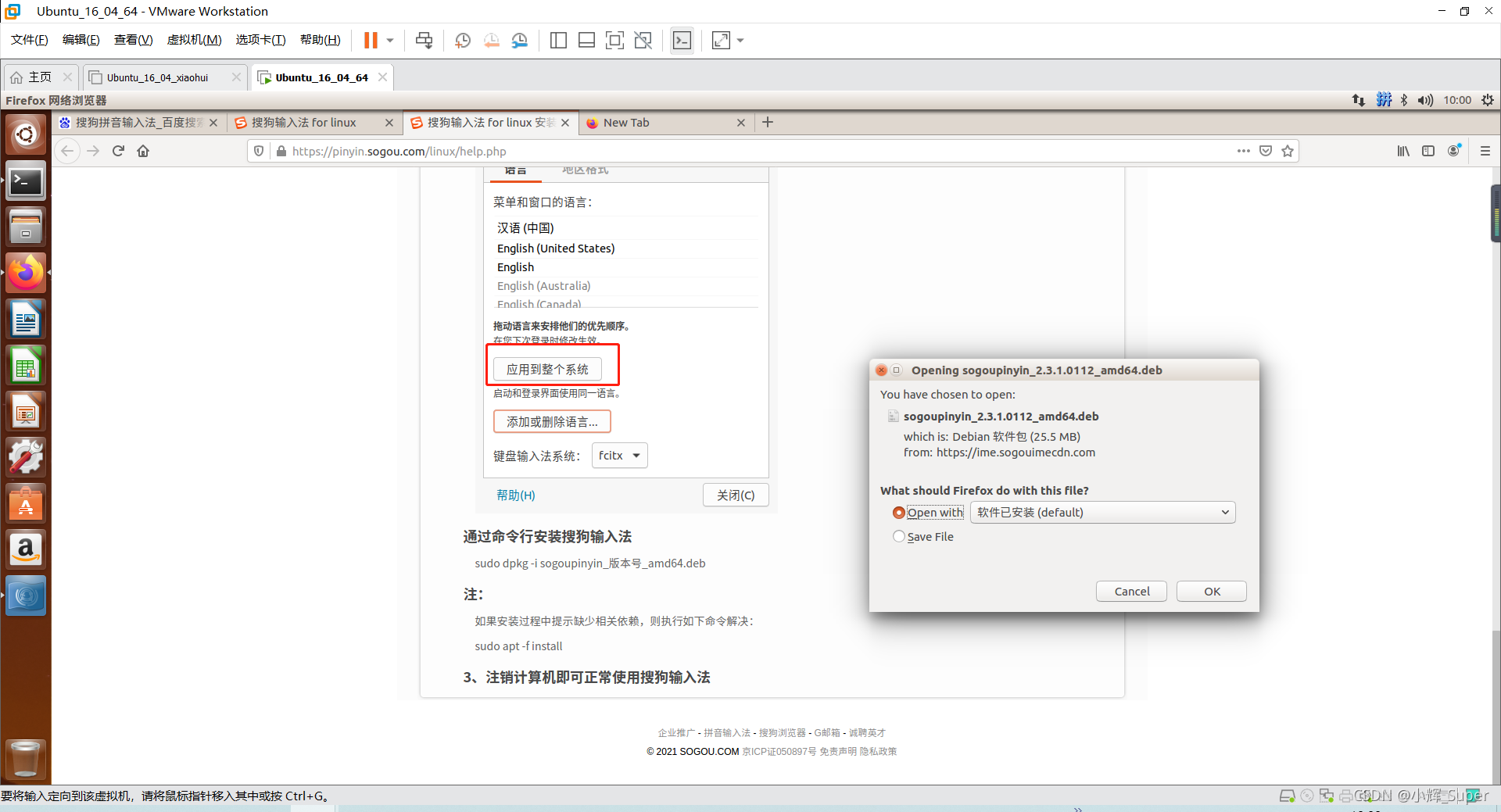Image resolution: width=1501 pixels, height=812 pixels.
Task: Open the Firefox hamburger menu
Action: tap(1485, 151)
